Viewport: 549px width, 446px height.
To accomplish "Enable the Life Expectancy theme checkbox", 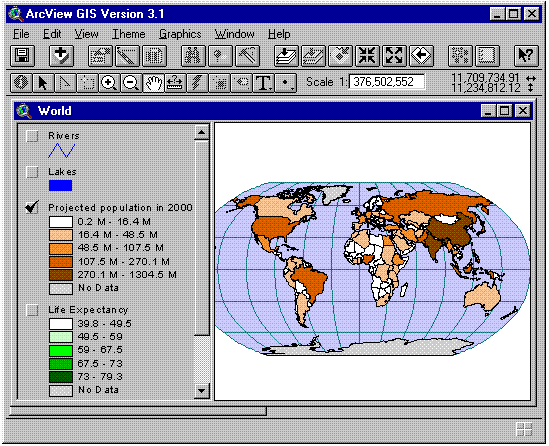I will point(32,310).
